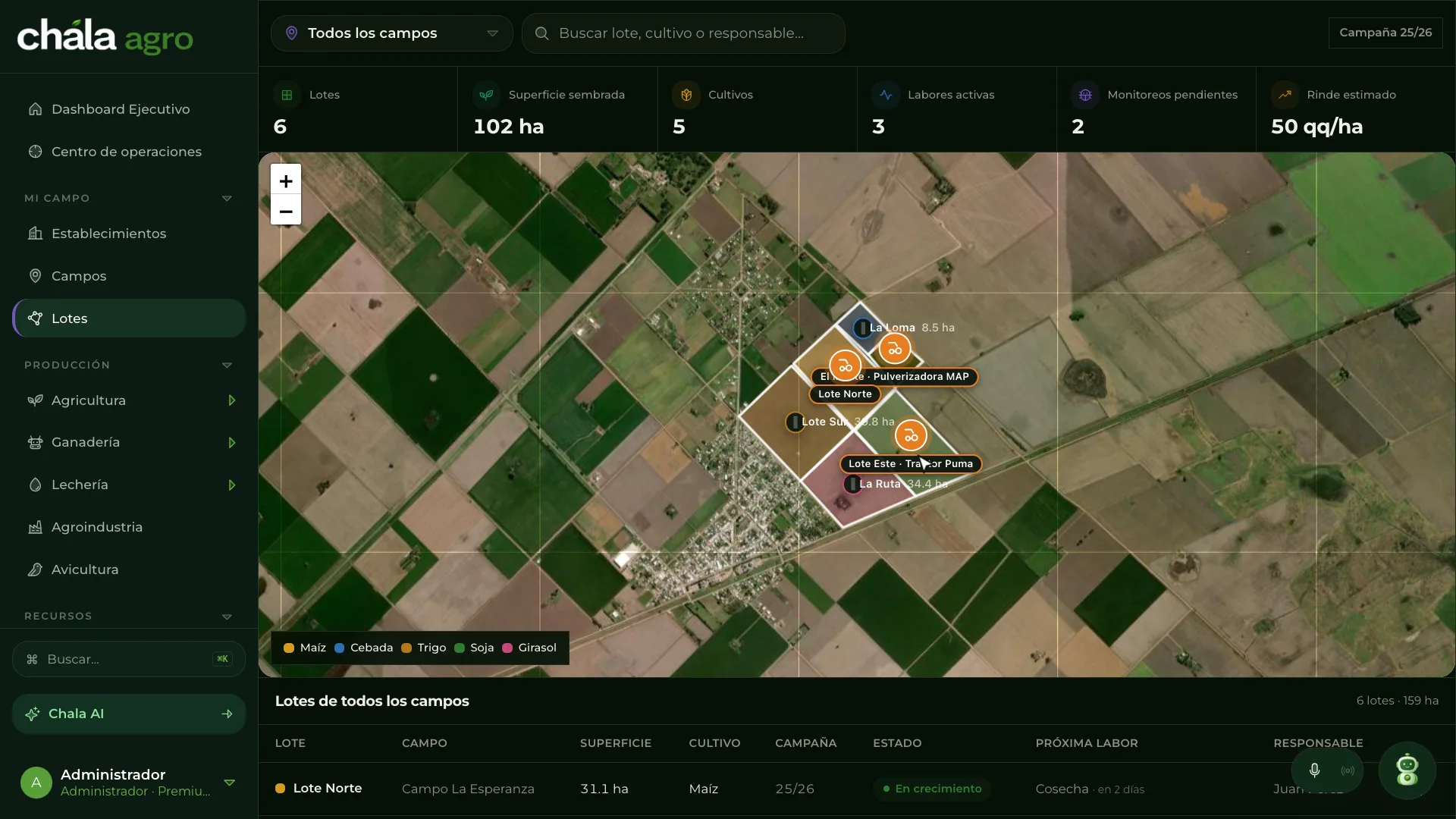The image size is (1456, 819).
Task: Click the Agroindustria factory icon
Action: [35, 527]
